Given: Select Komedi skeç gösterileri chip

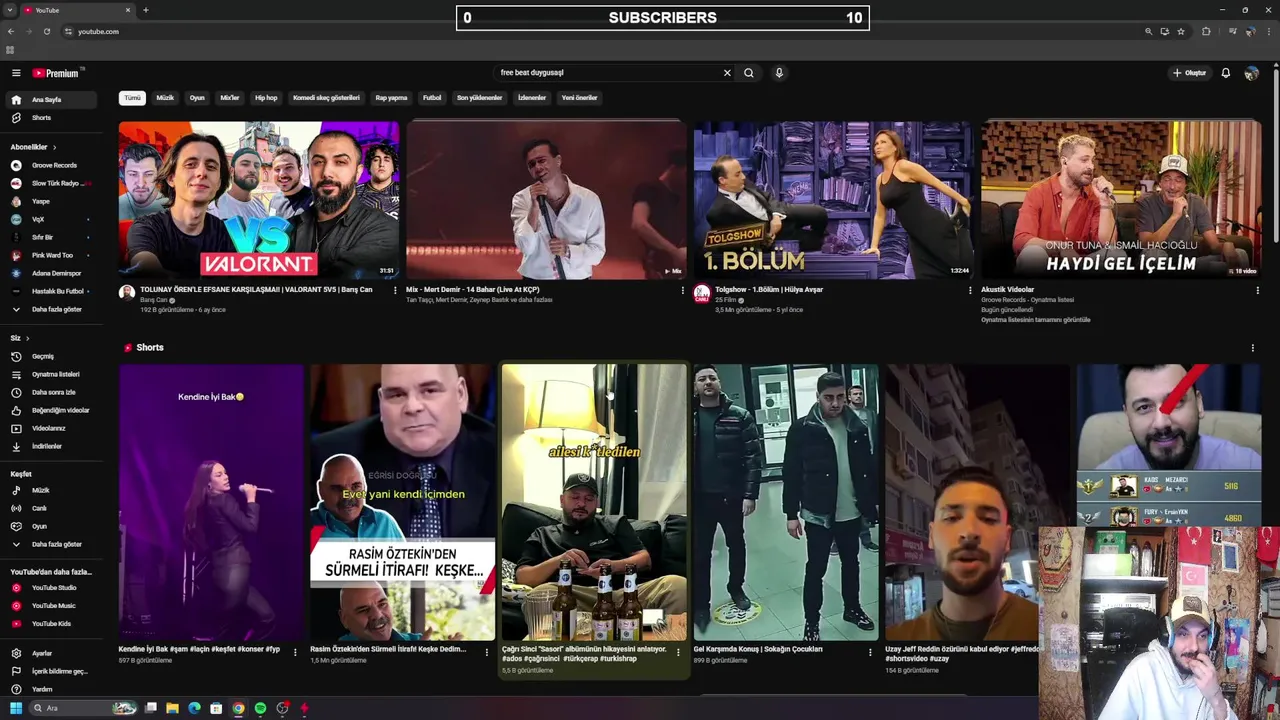Looking at the screenshot, I should pyautogui.click(x=326, y=98).
